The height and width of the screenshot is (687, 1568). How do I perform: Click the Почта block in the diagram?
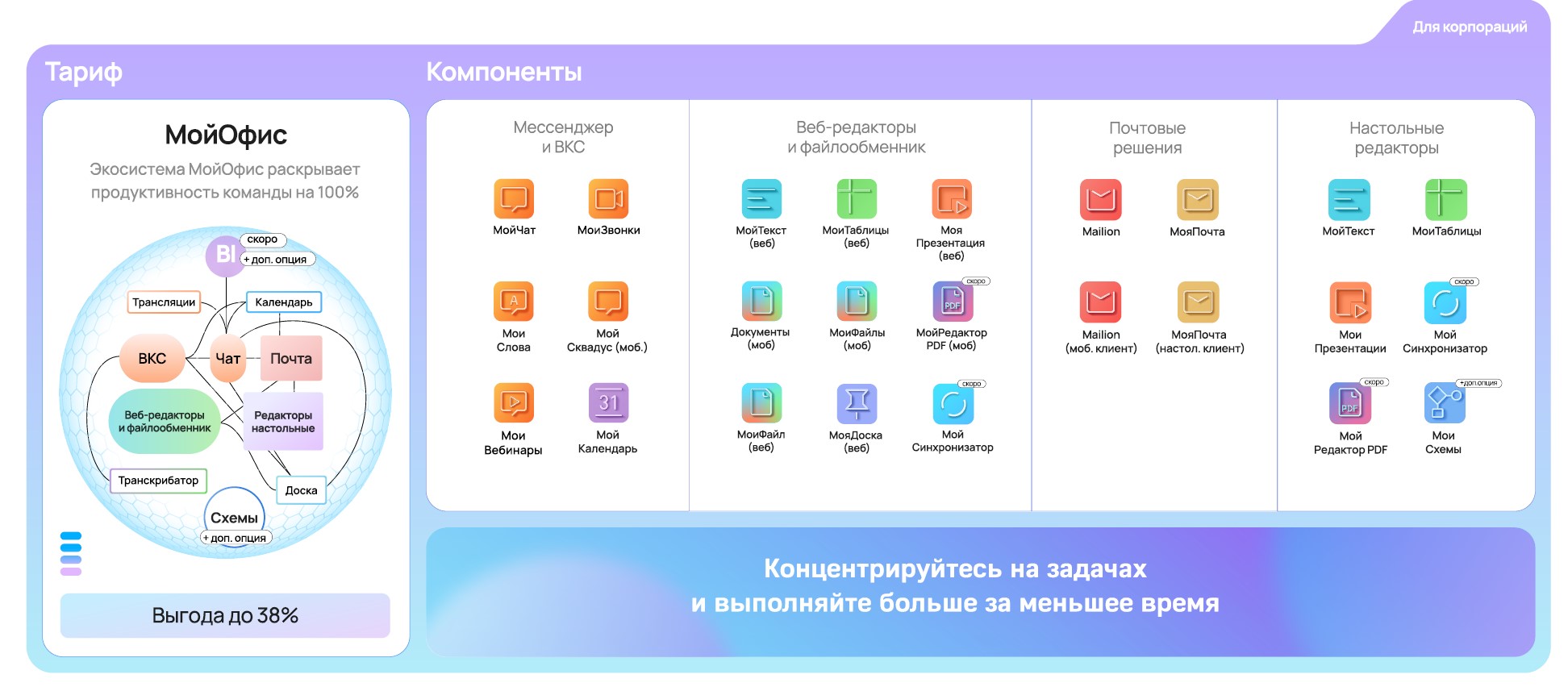(291, 358)
